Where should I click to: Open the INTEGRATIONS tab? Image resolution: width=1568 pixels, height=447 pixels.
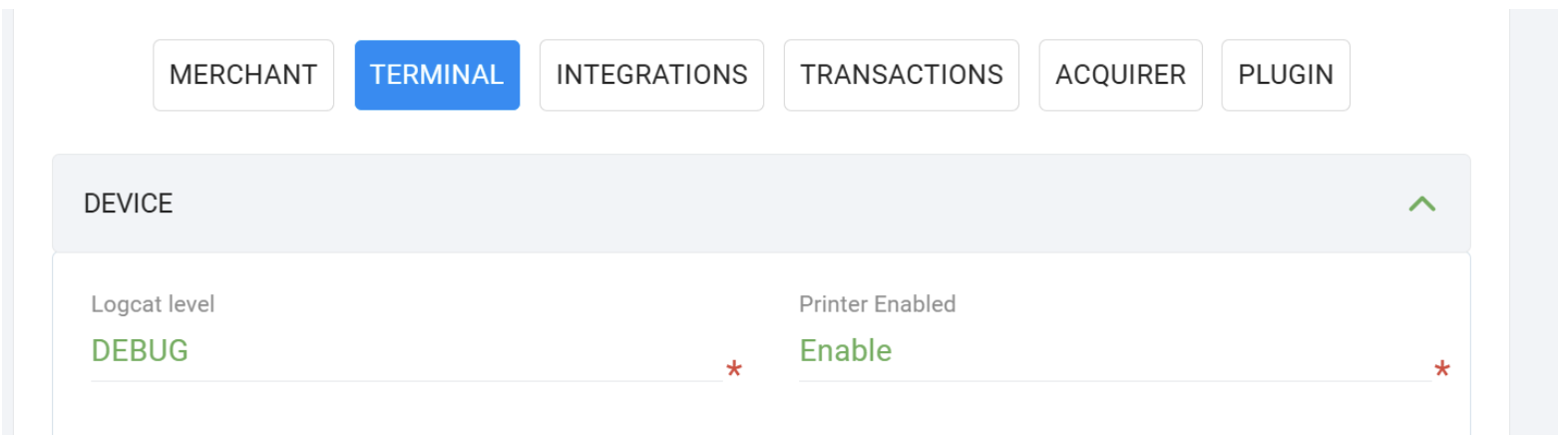coord(651,75)
